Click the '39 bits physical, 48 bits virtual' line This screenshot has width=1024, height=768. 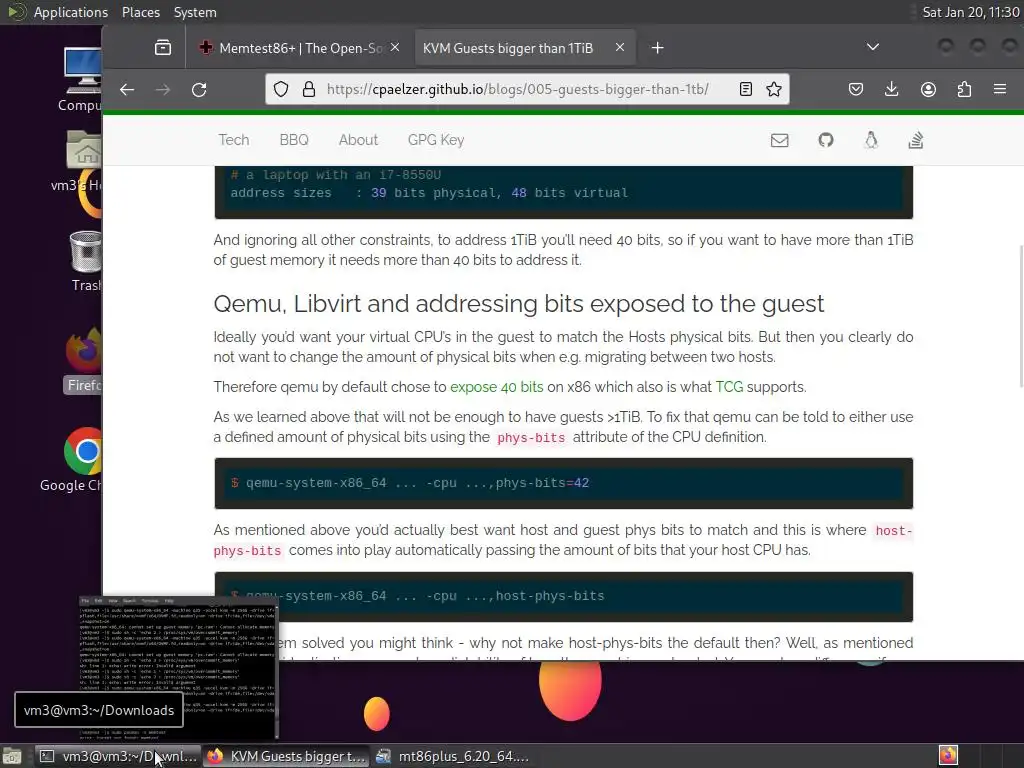429,193
